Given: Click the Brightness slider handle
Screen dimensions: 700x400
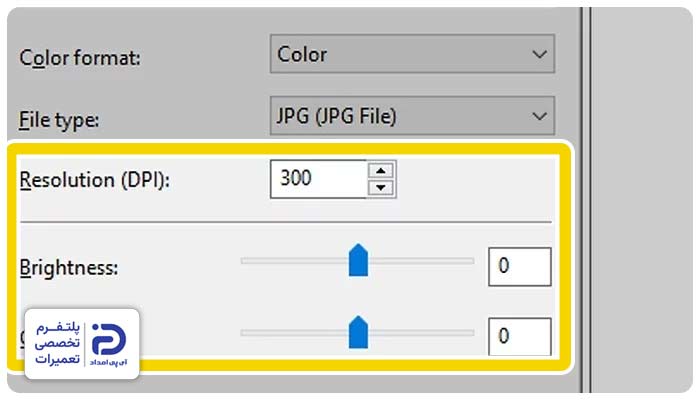Looking at the screenshot, I should click(x=358, y=262).
